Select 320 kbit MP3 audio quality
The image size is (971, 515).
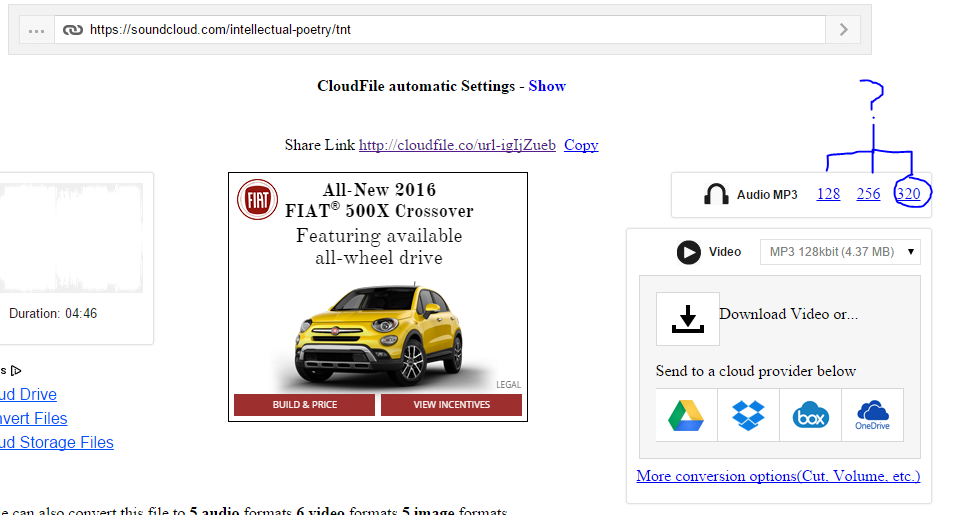click(x=908, y=194)
